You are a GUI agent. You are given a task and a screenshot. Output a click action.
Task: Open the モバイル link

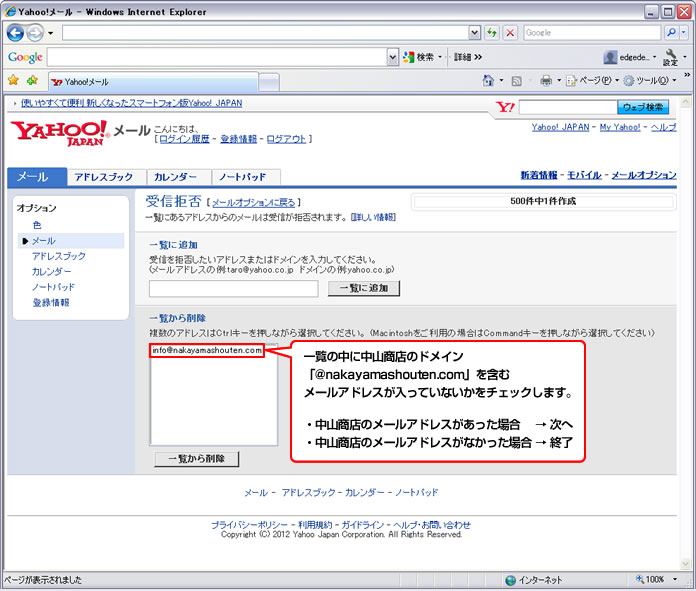pyautogui.click(x=585, y=175)
